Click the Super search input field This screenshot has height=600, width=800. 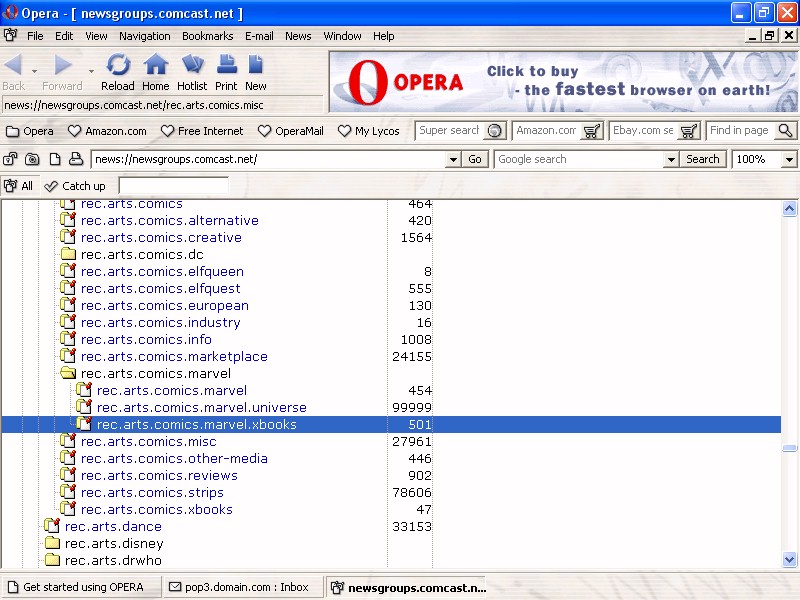(x=449, y=131)
